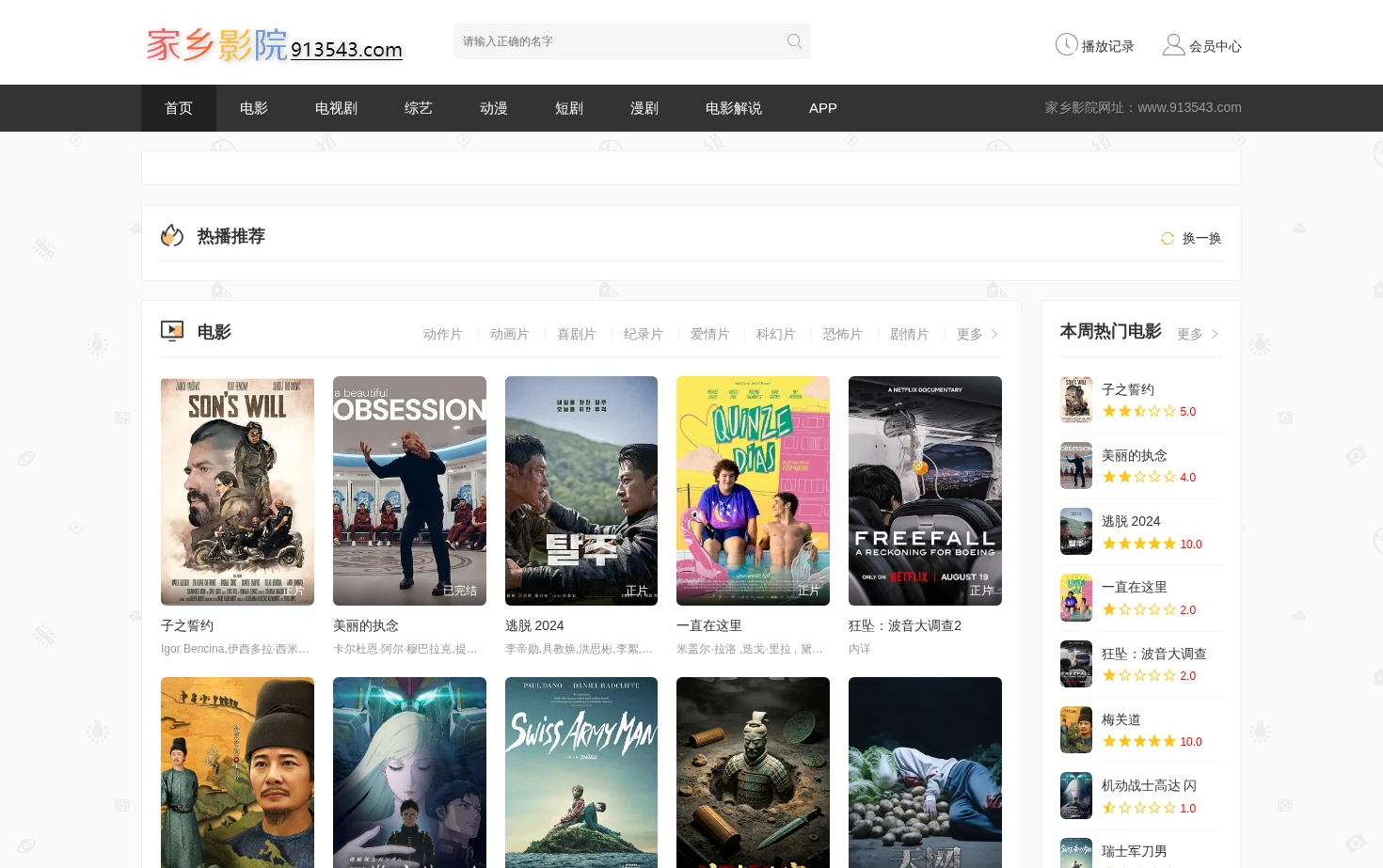Viewport: 1383px width, 868px height.
Task: Click 换一换 to refresh recommendations
Action: 1201,238
